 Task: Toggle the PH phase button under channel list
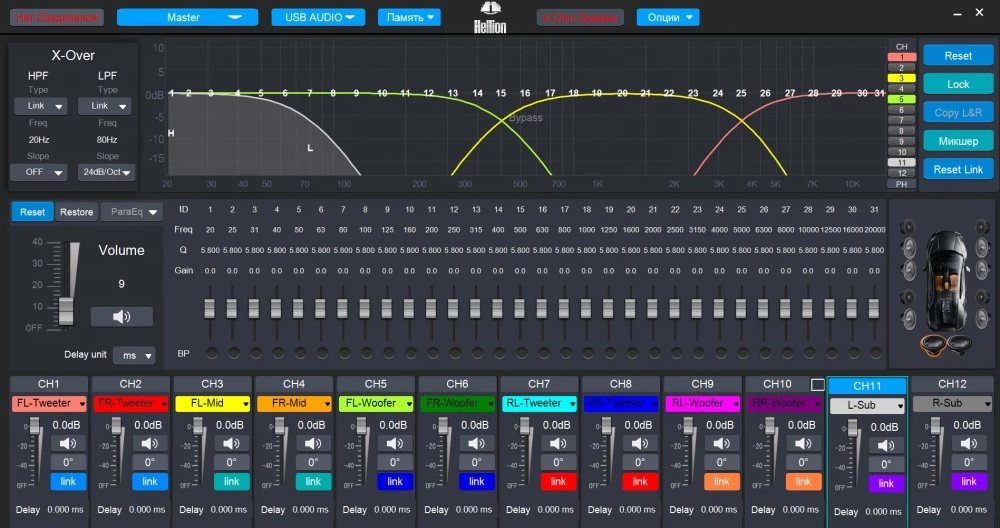(902, 184)
